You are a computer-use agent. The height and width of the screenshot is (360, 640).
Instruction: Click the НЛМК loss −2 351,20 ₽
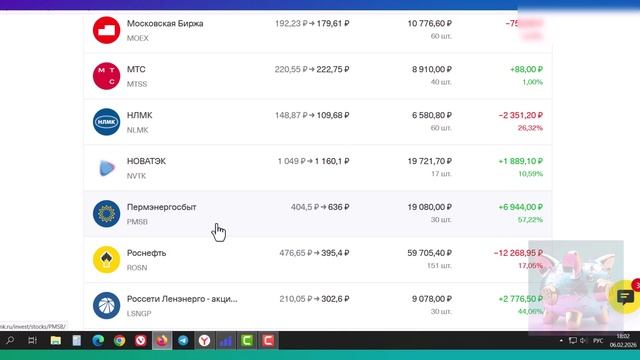(520, 115)
